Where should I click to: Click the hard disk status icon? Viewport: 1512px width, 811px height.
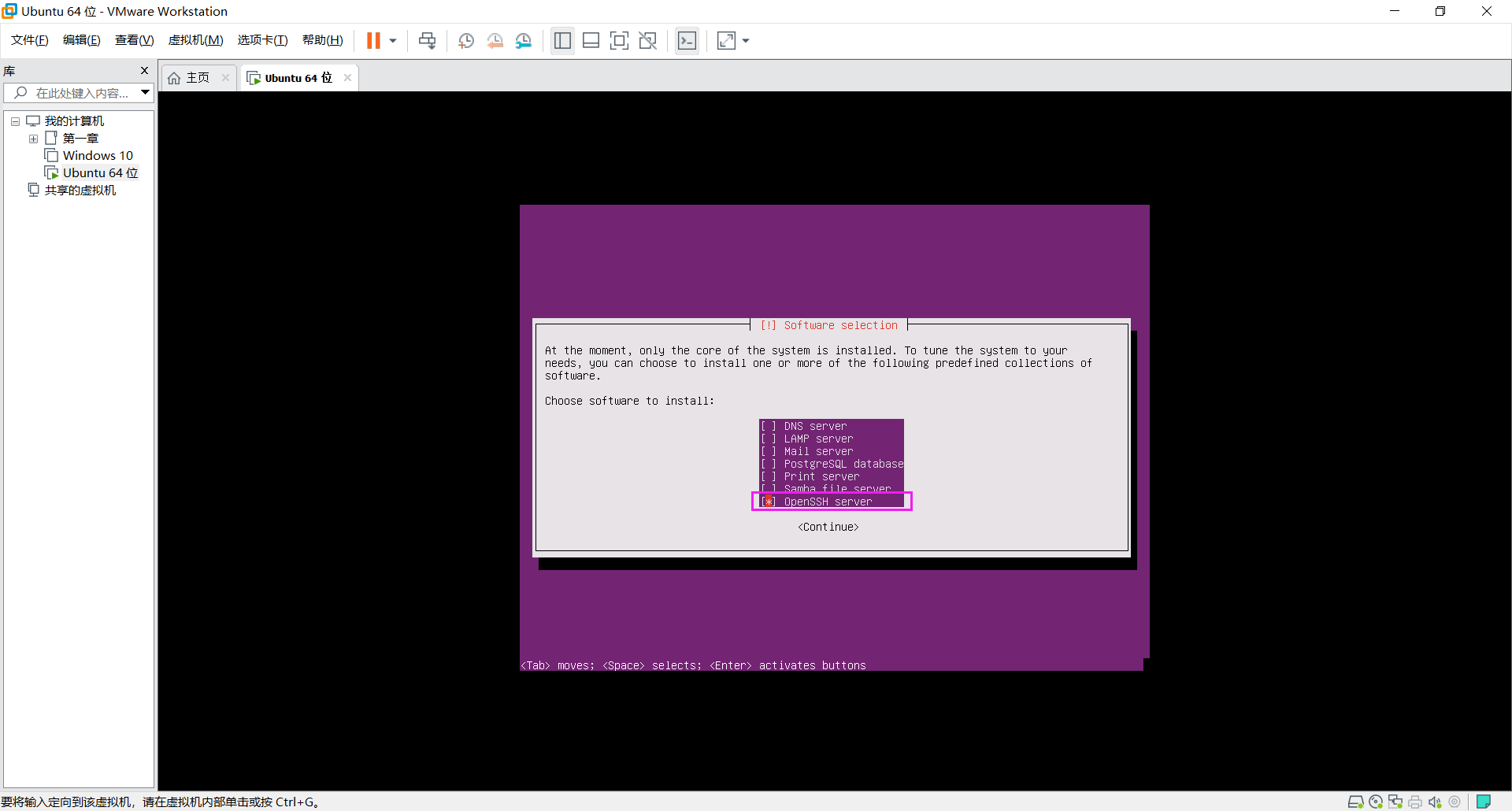click(x=1355, y=802)
